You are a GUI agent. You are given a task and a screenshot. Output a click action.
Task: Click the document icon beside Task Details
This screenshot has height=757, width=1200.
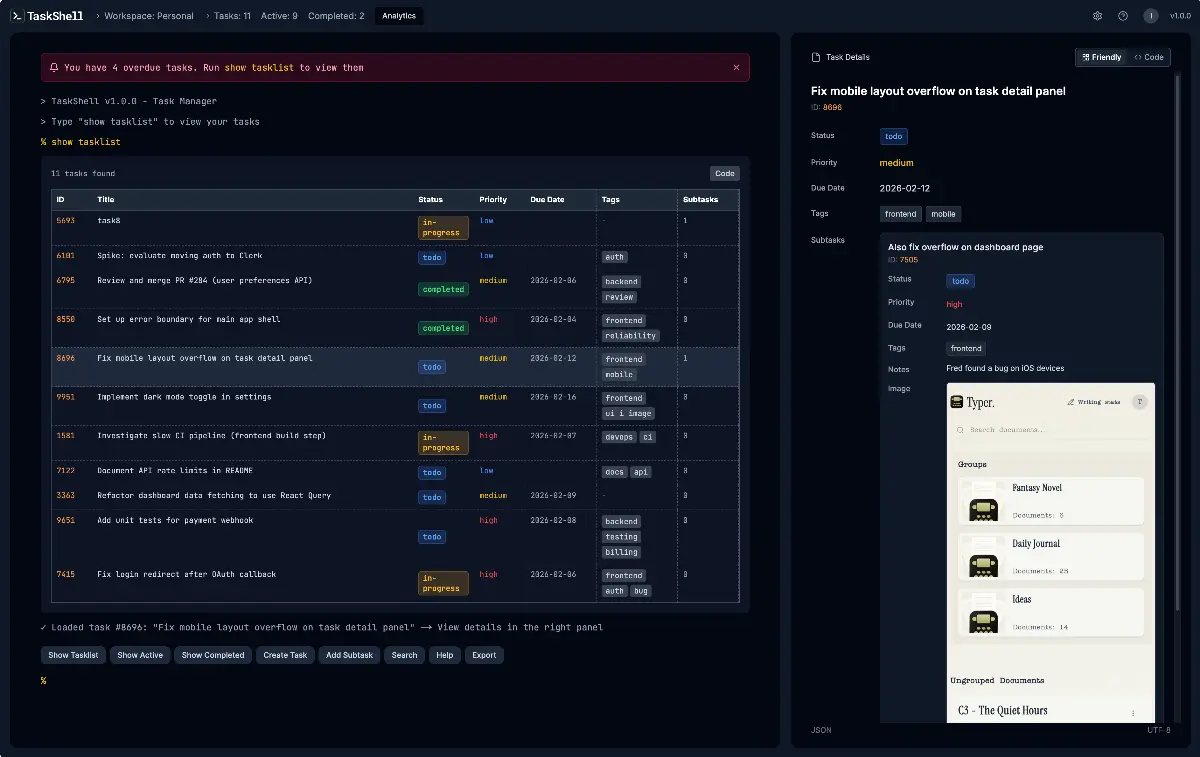(x=816, y=57)
